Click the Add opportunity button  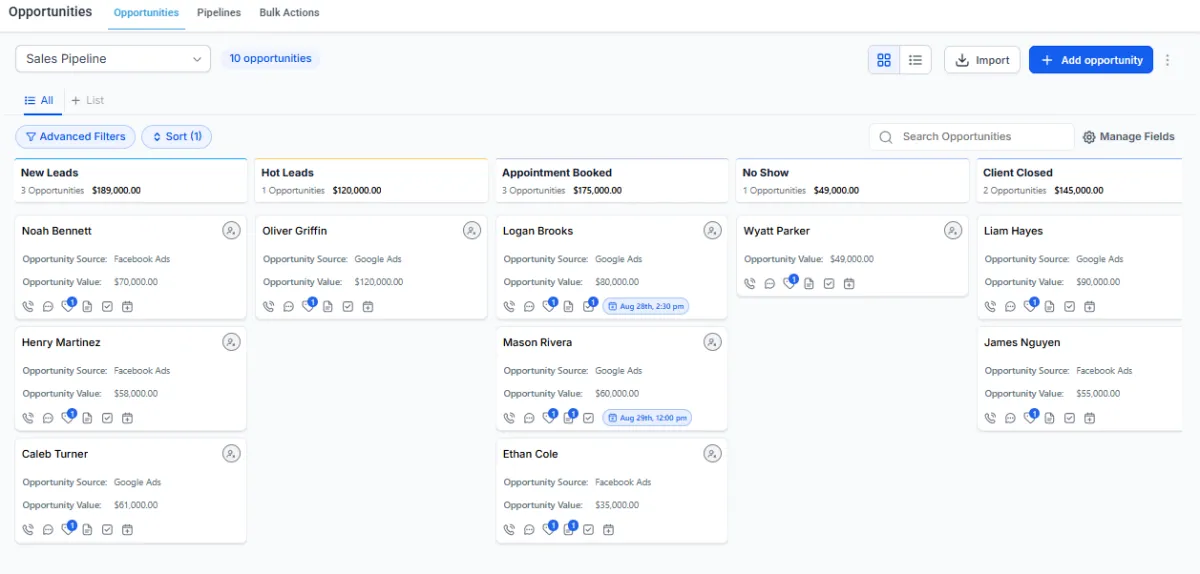pyautogui.click(x=1091, y=60)
